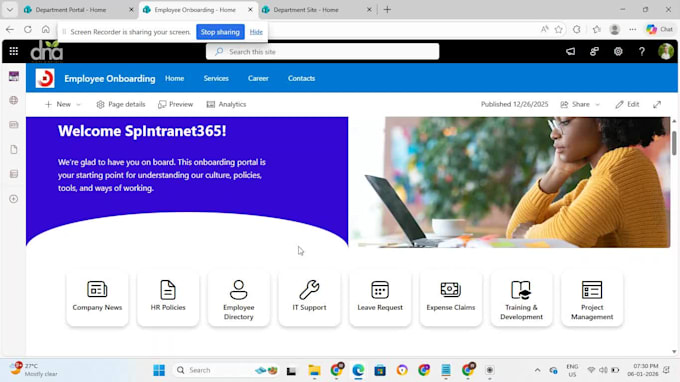Open the Services nav item

pyautogui.click(x=216, y=78)
